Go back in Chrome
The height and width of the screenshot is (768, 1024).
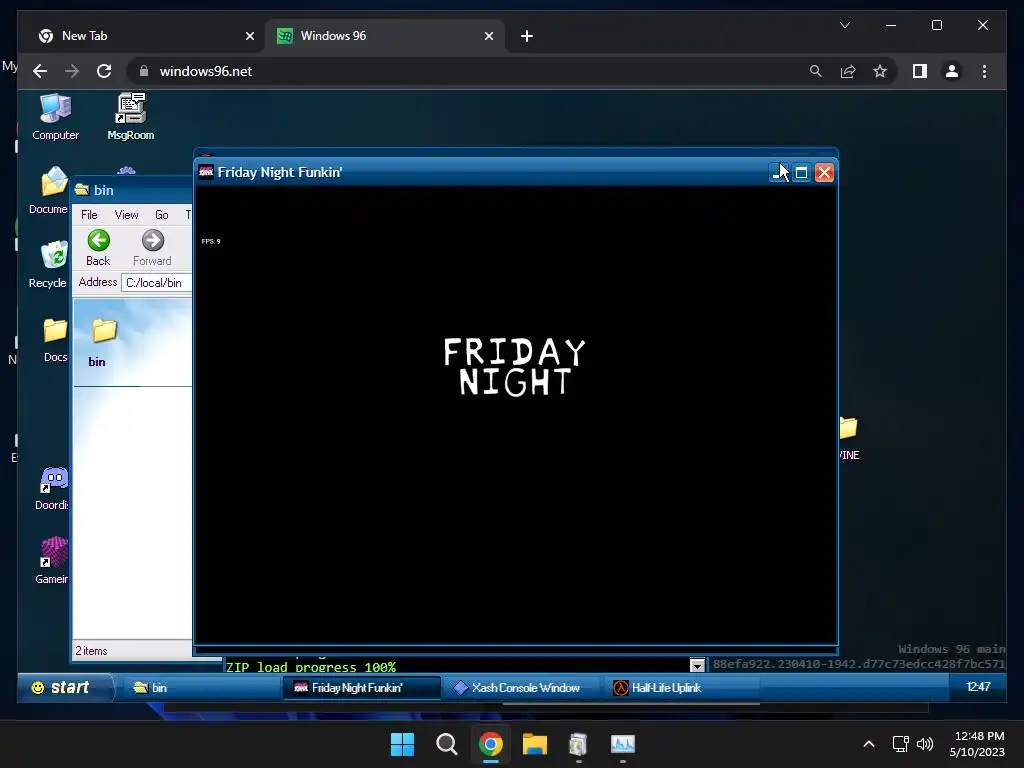(x=40, y=71)
